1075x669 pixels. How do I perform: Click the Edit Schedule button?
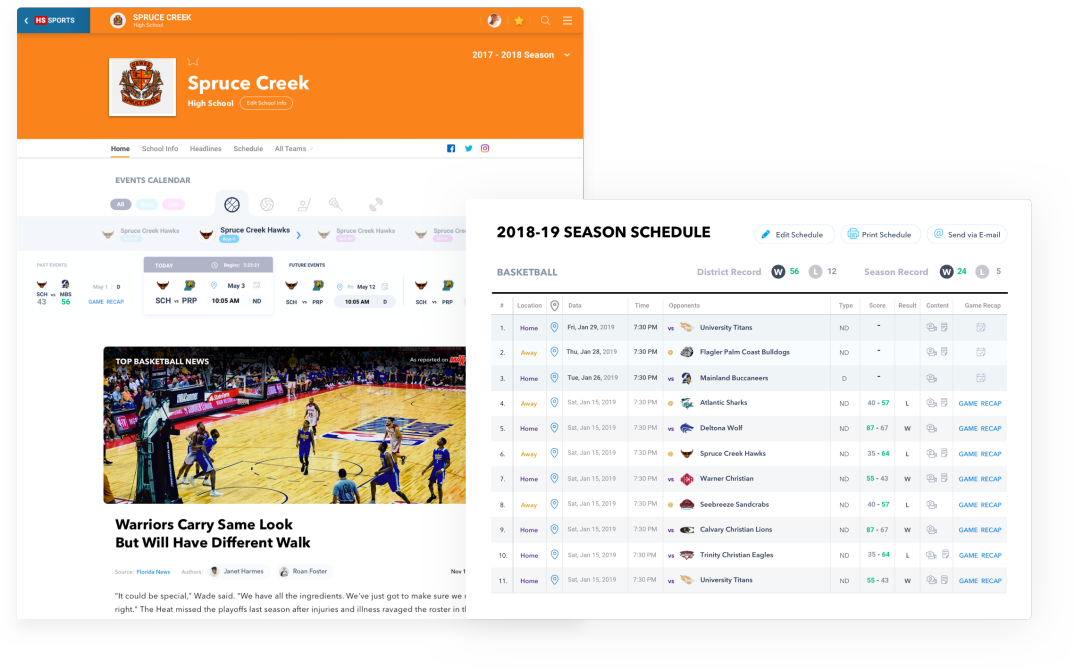[792, 235]
